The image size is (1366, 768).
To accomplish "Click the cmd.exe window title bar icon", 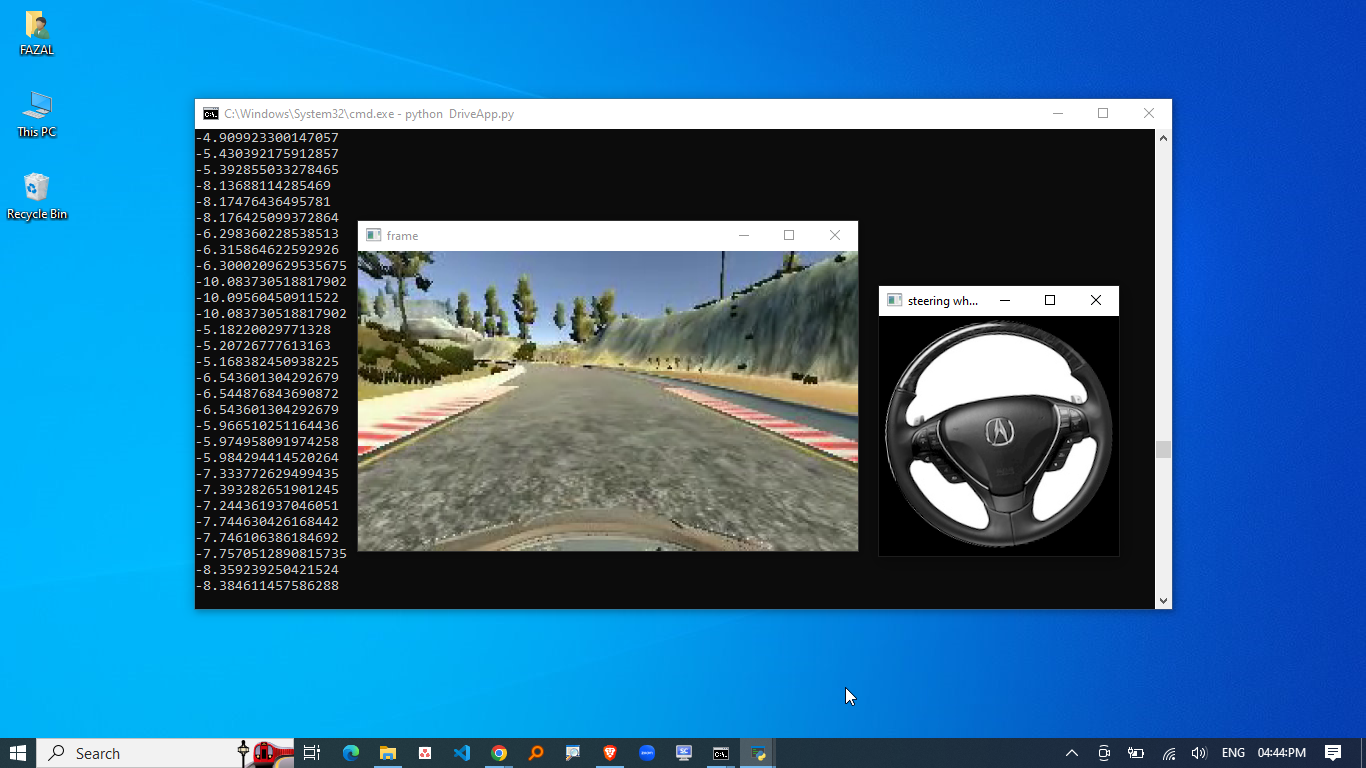I will pos(211,114).
